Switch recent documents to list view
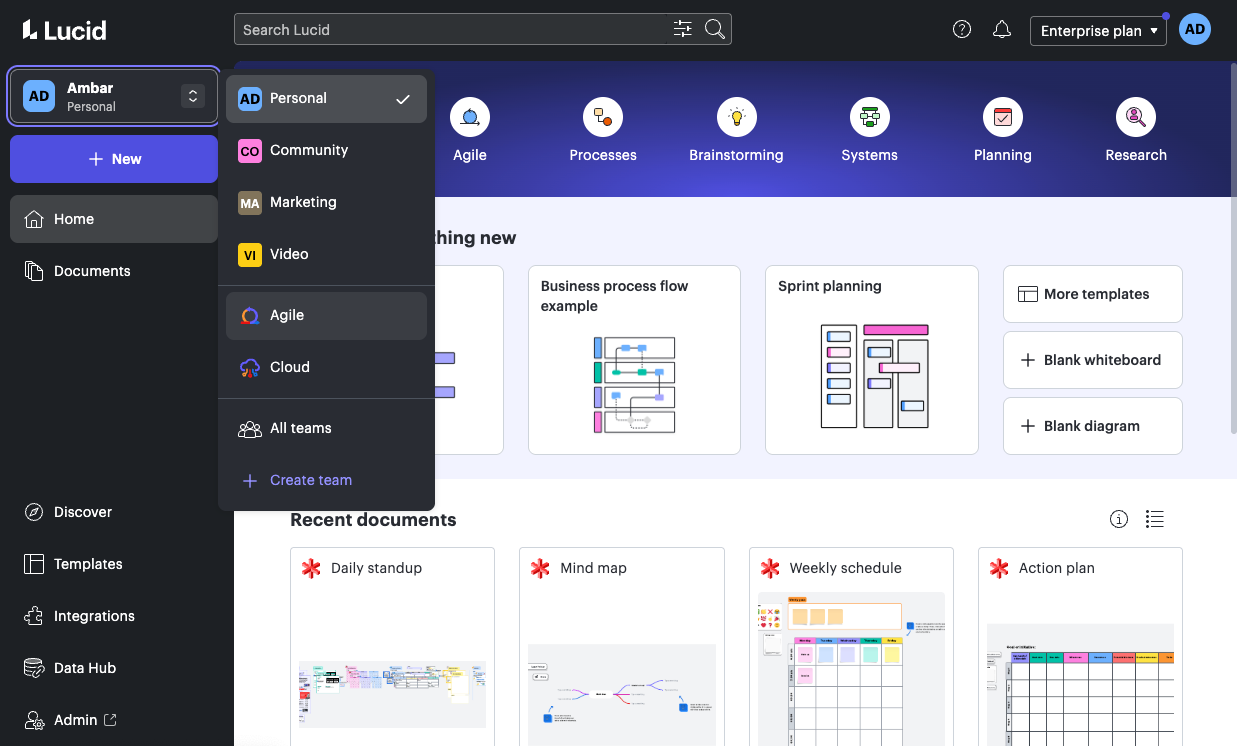 point(1155,519)
